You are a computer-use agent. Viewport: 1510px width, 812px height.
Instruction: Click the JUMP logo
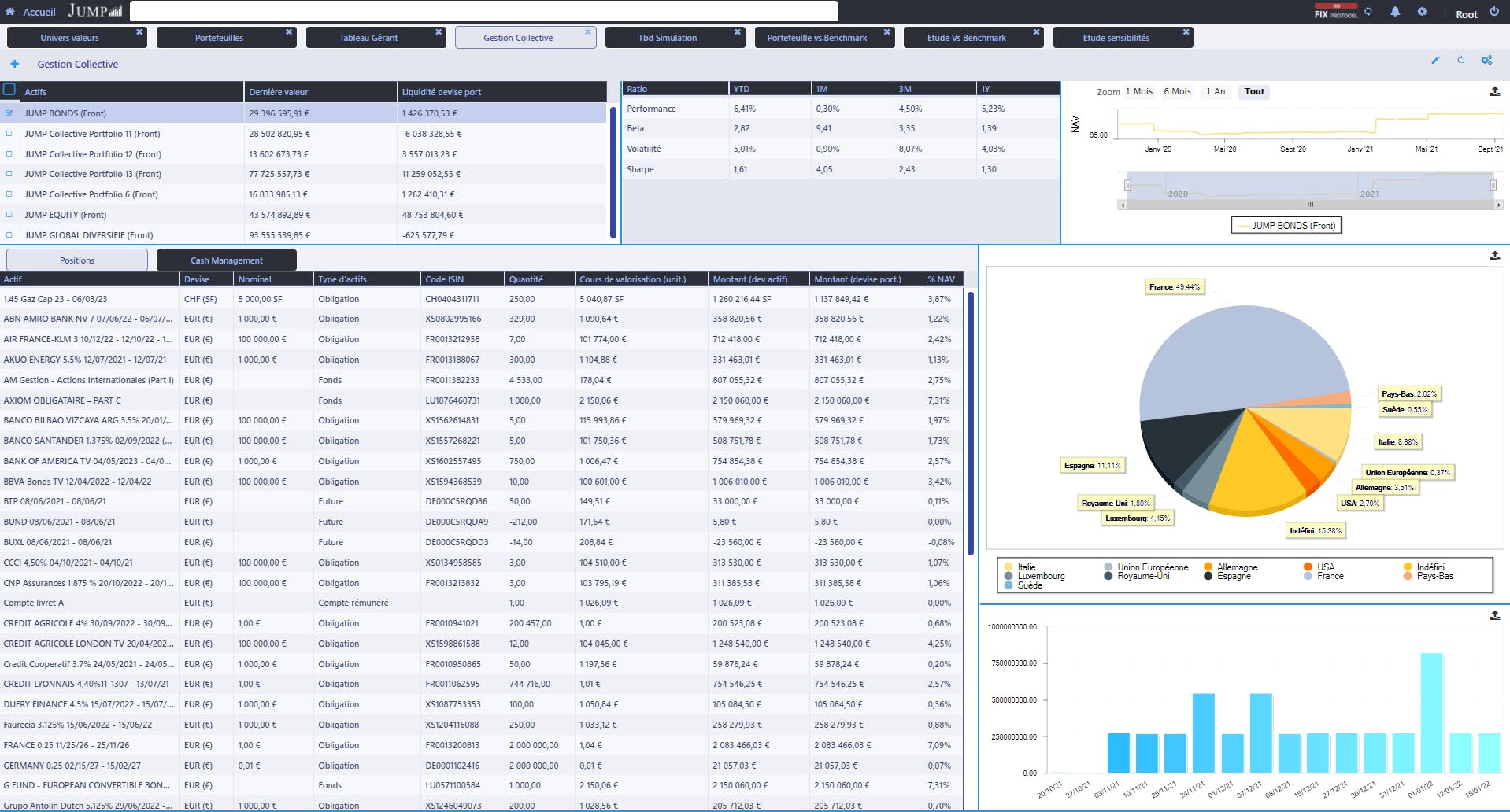95,11
